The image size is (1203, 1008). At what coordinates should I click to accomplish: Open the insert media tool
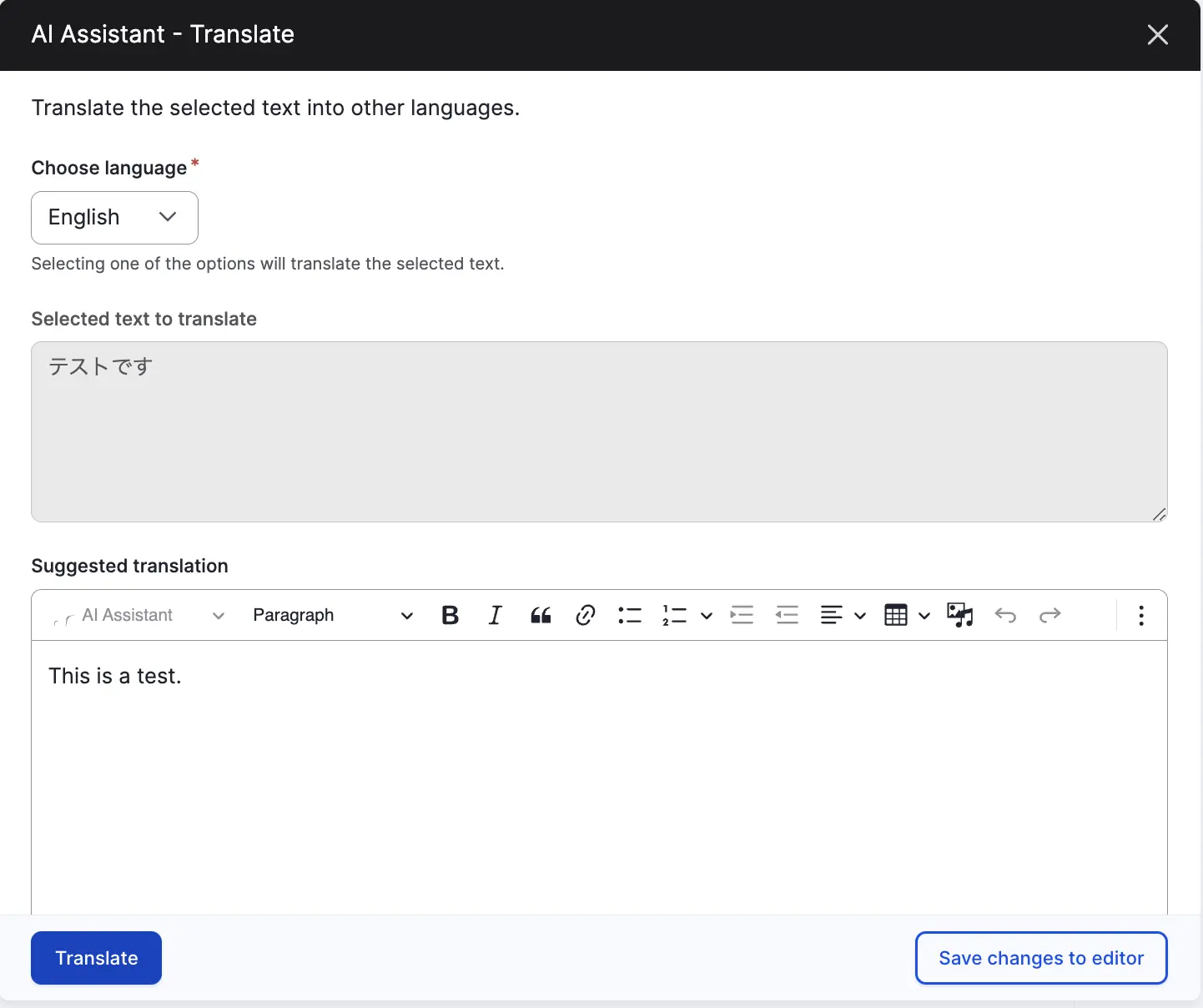pyautogui.click(x=960, y=616)
